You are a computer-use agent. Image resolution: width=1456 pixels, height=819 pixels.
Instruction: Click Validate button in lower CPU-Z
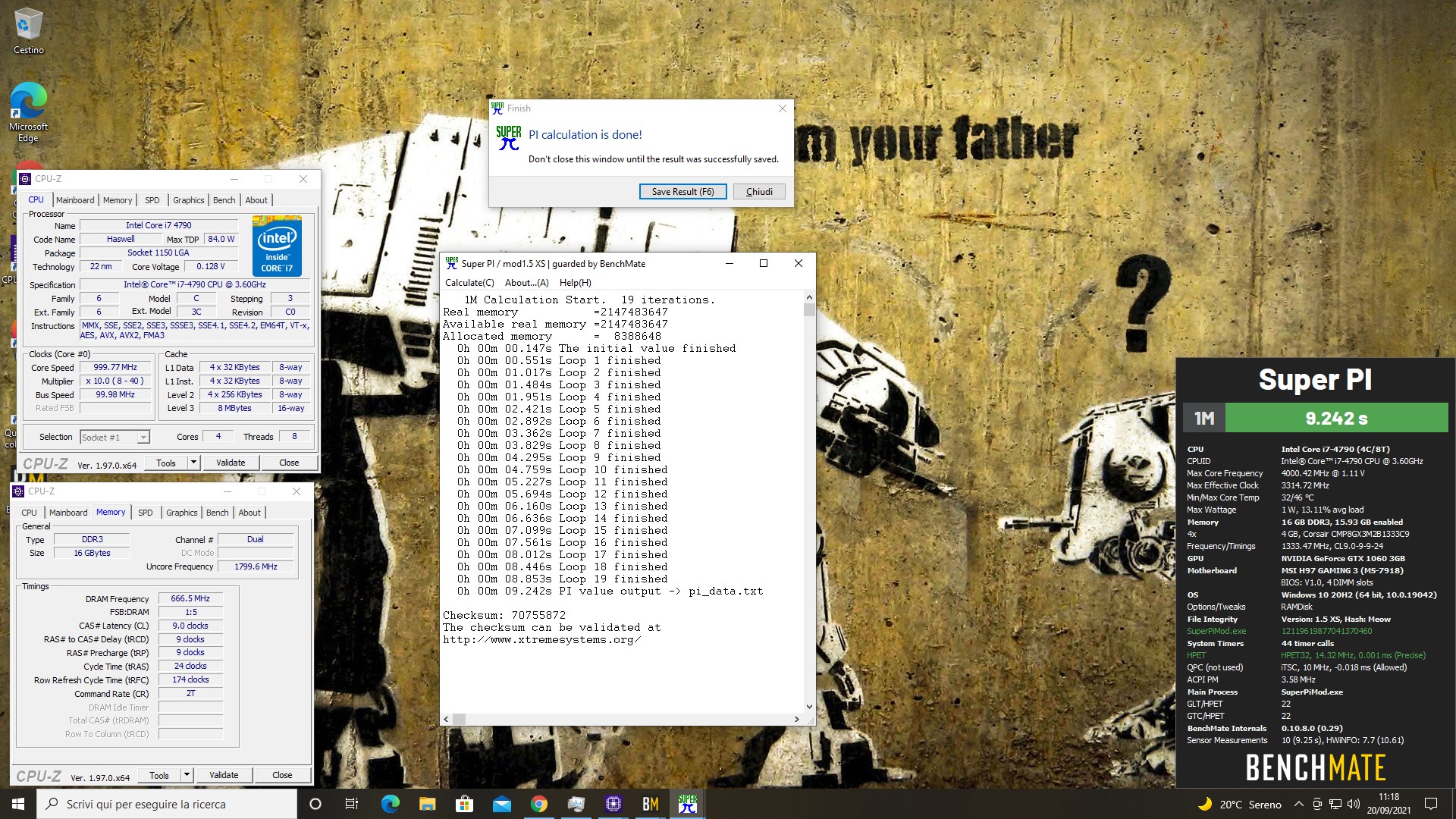click(x=224, y=775)
